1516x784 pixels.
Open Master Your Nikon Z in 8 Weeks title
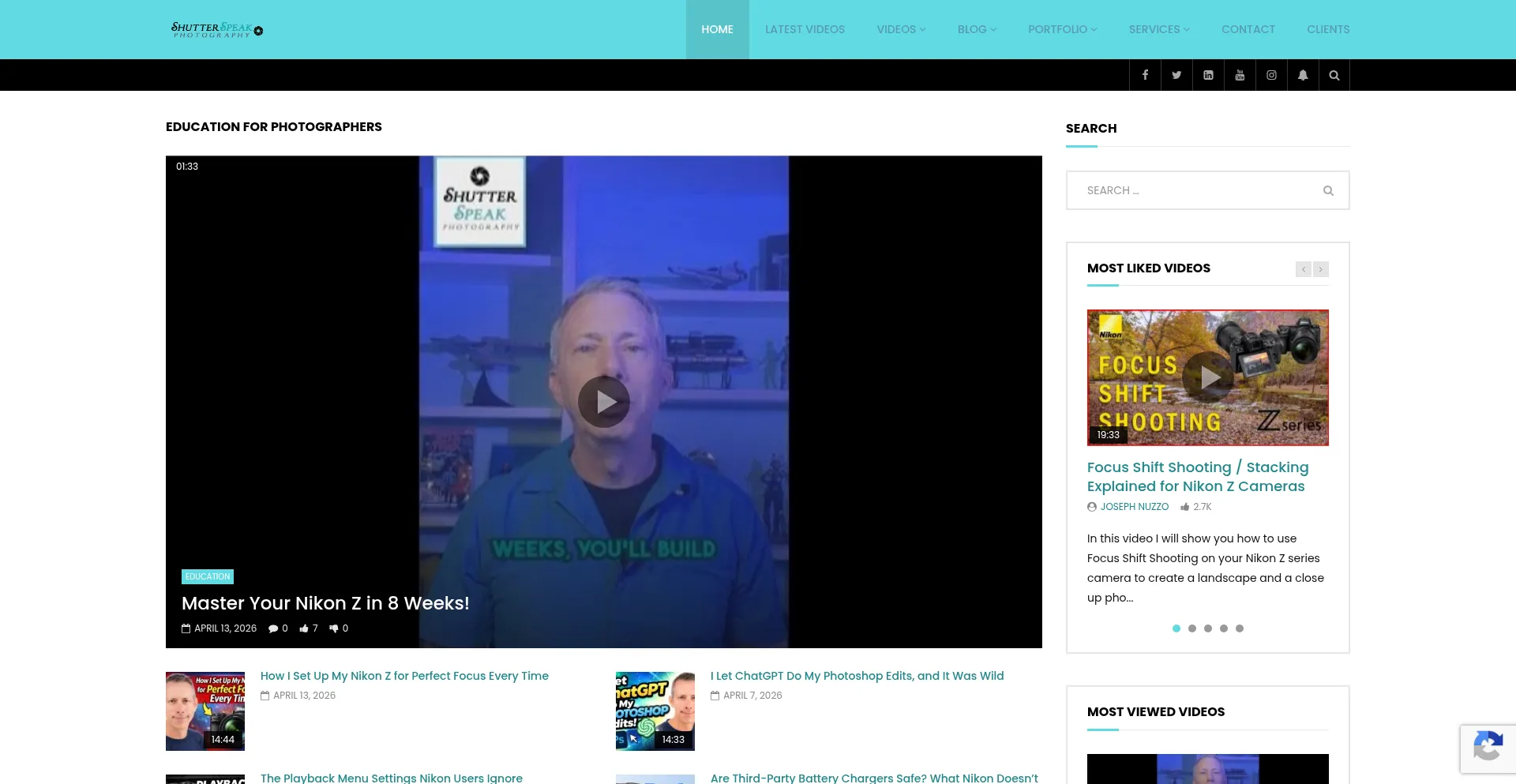(325, 603)
